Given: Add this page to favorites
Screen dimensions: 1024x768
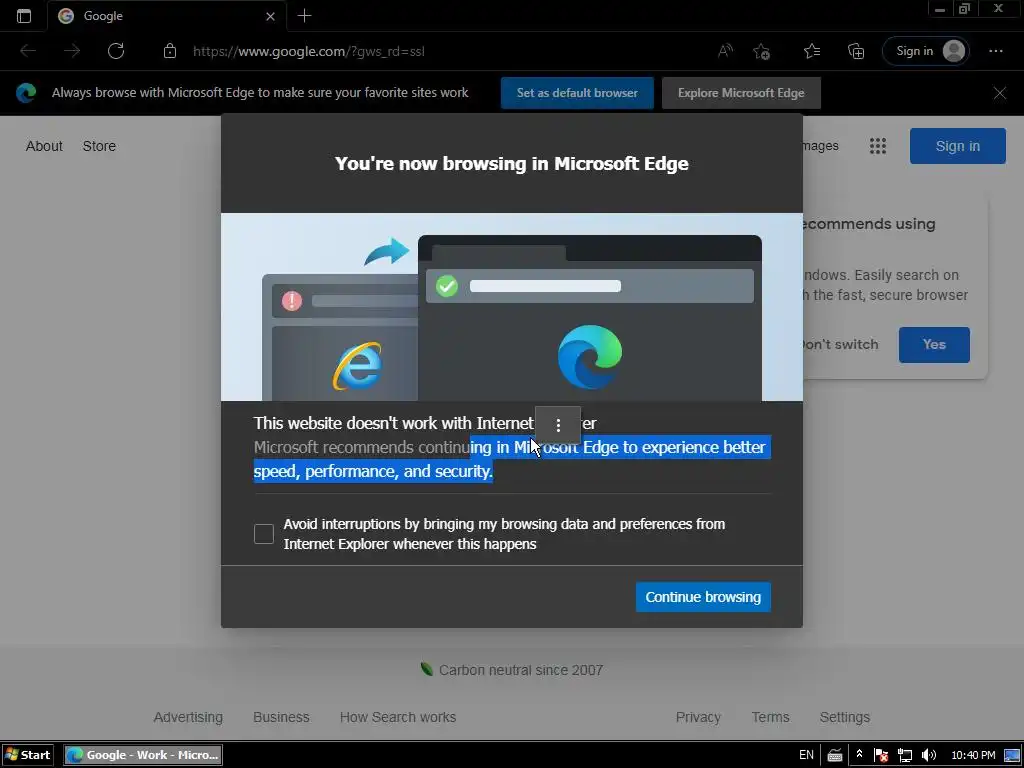Looking at the screenshot, I should (761, 51).
